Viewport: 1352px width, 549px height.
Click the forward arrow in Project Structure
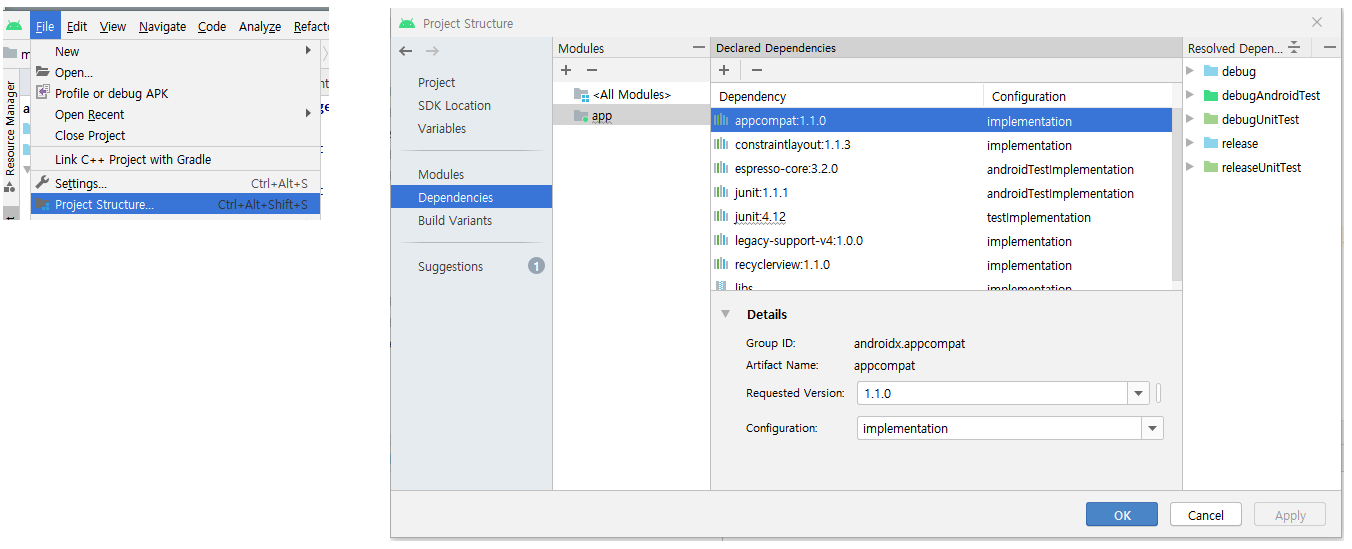[x=432, y=51]
